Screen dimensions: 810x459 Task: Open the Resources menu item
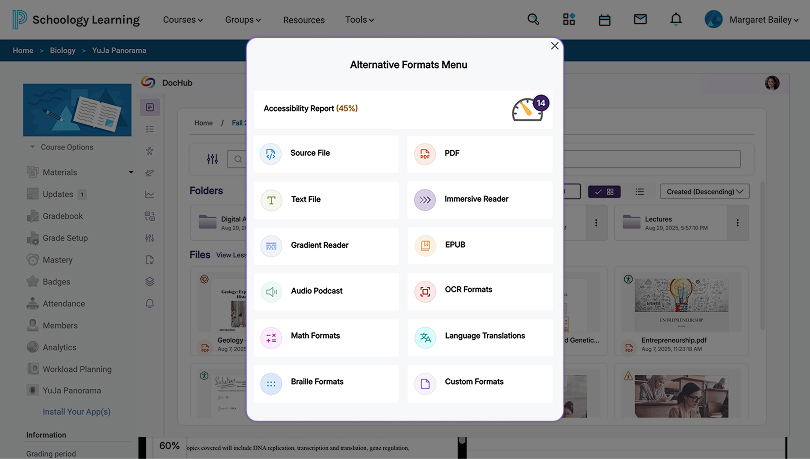click(x=304, y=20)
